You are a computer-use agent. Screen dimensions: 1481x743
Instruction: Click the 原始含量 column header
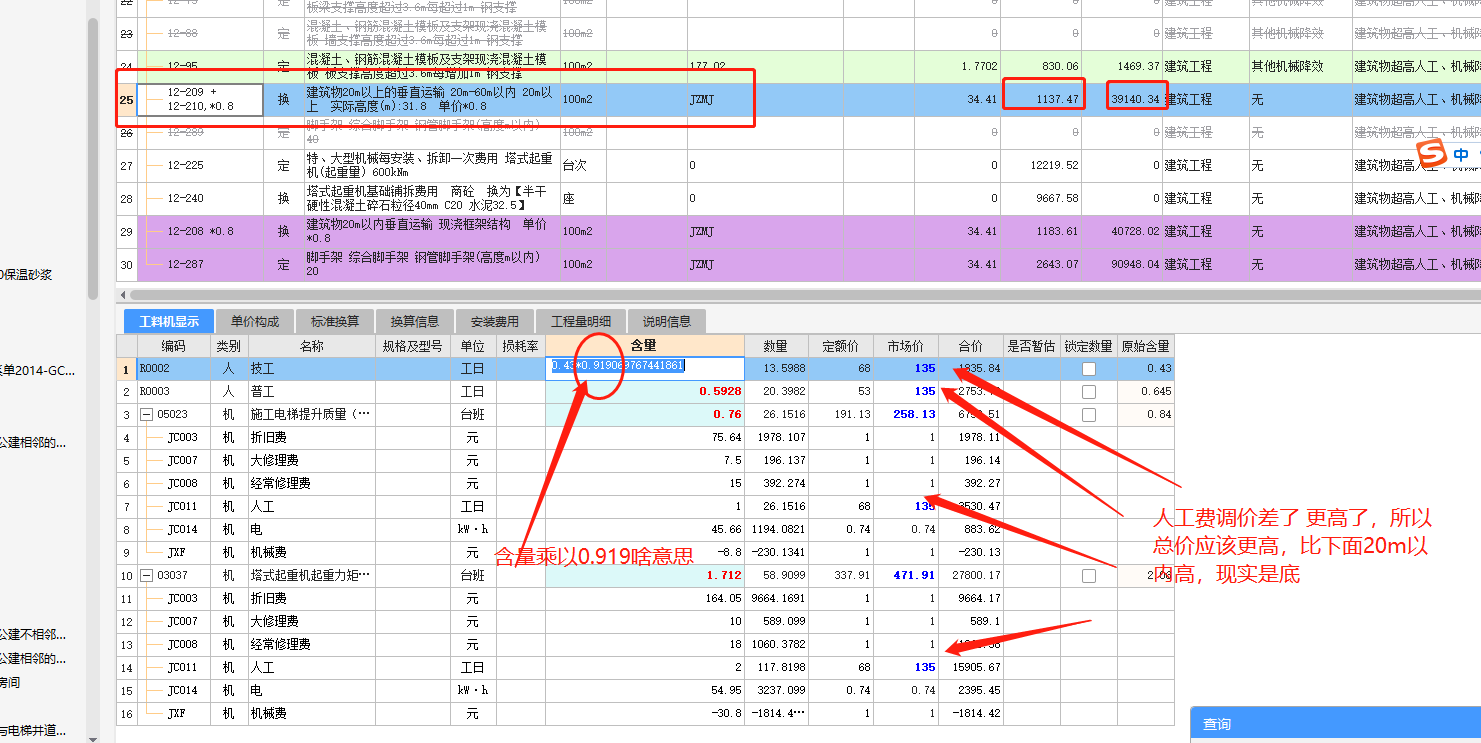[1146, 346]
